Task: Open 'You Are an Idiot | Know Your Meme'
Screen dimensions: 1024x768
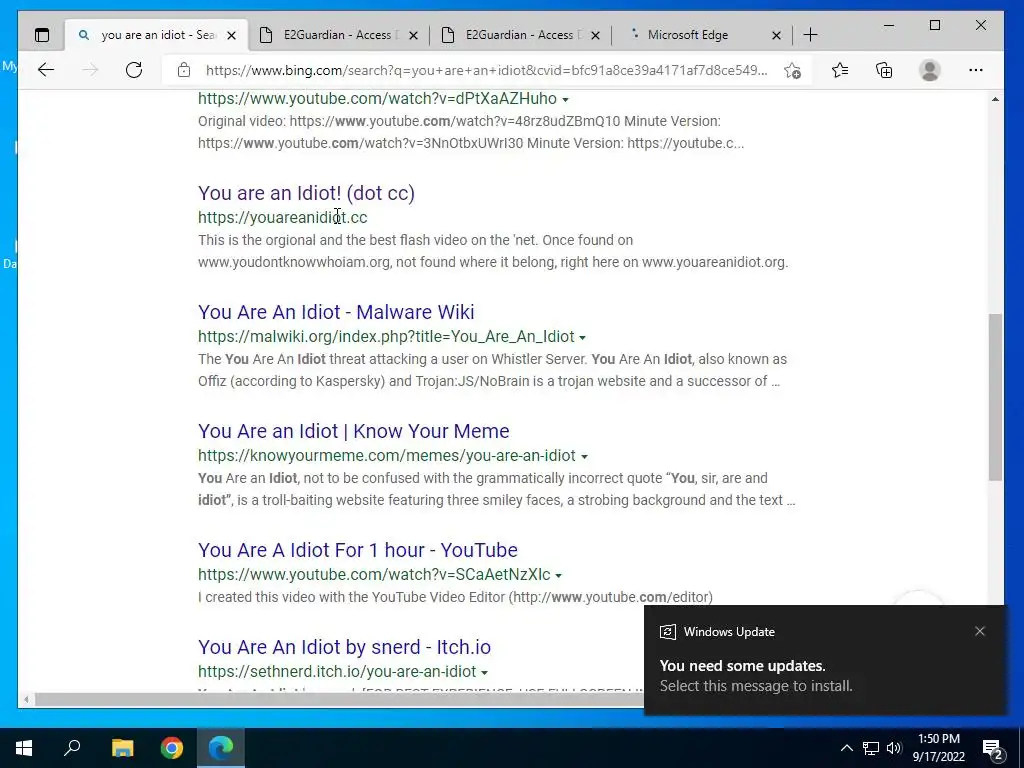Action: [x=353, y=431]
